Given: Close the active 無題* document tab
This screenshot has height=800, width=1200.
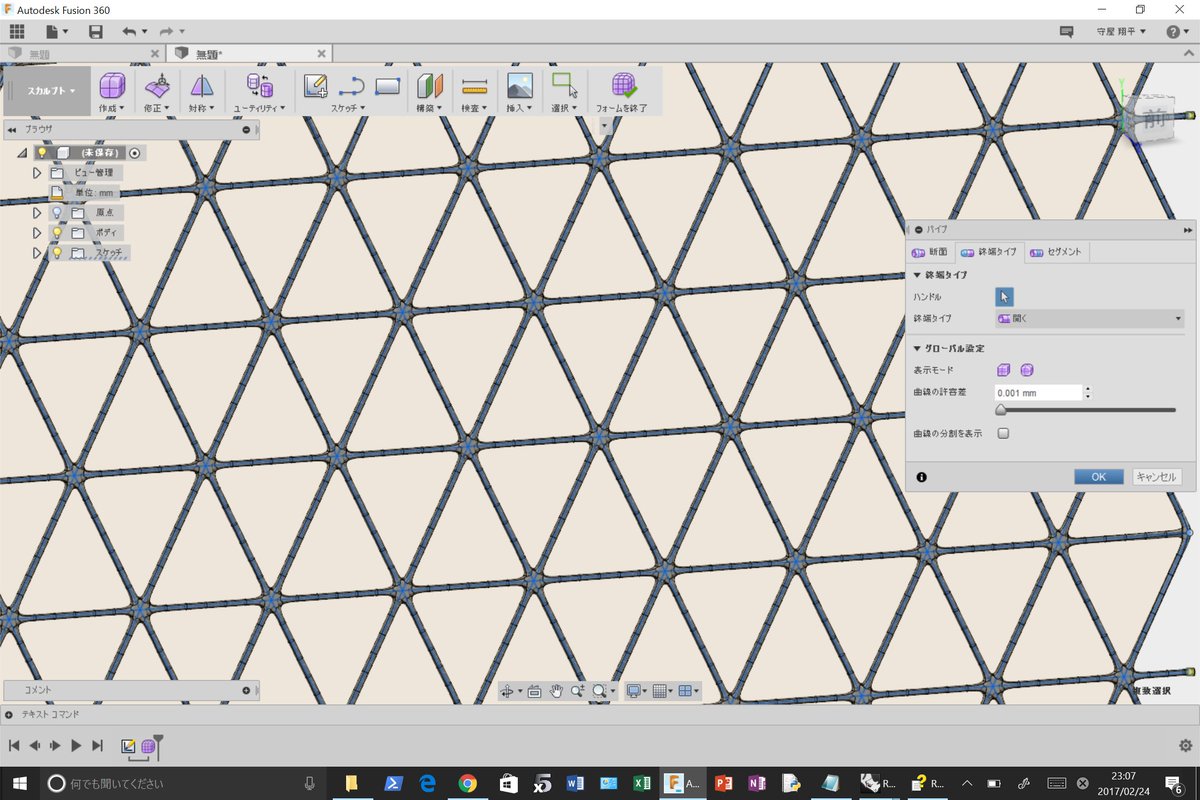Looking at the screenshot, I should 321,53.
